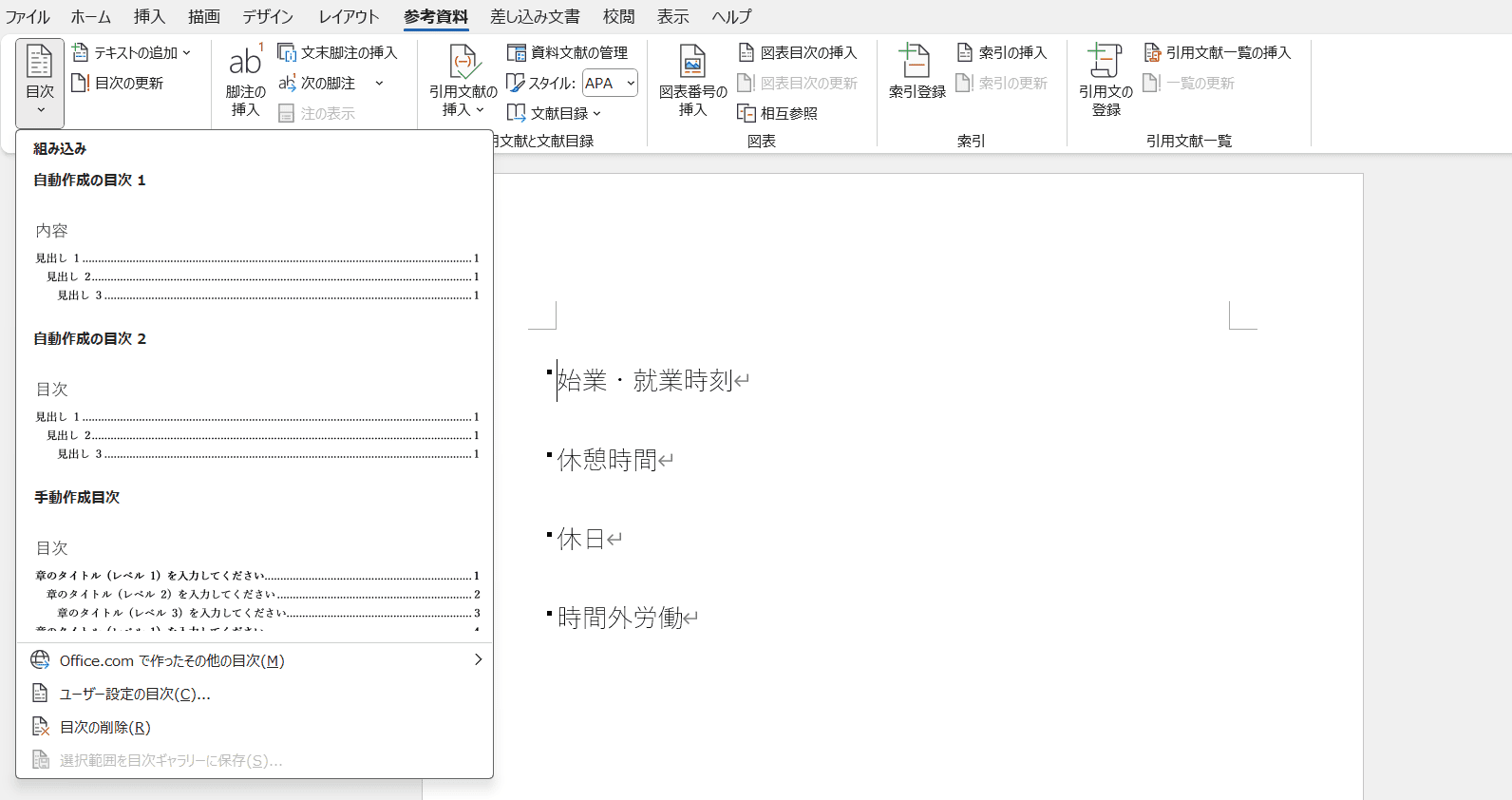
Task: Select 目次の削除 from the menu
Action: (104, 727)
